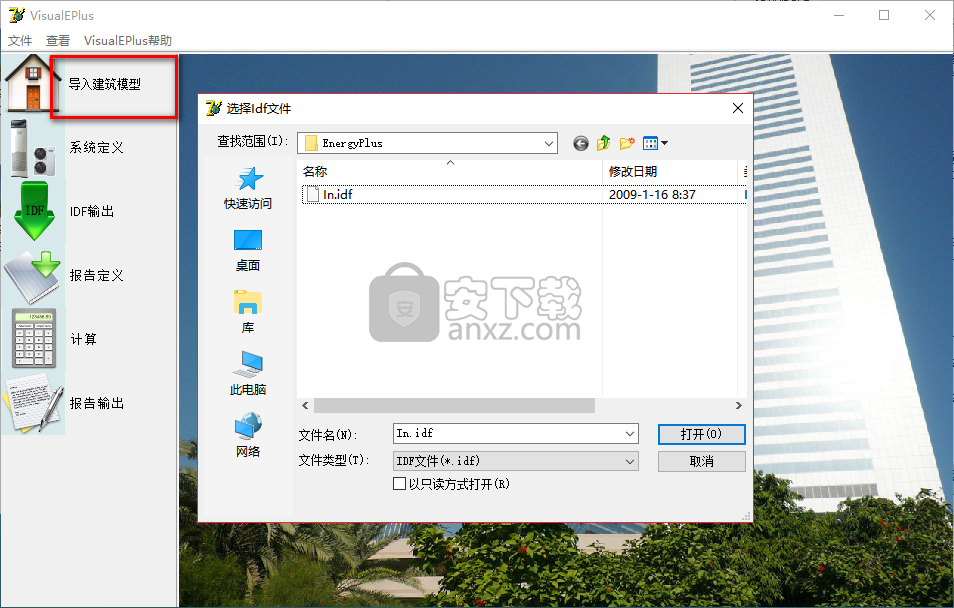Open the 文件 menu
The image size is (954, 608).
(x=20, y=41)
